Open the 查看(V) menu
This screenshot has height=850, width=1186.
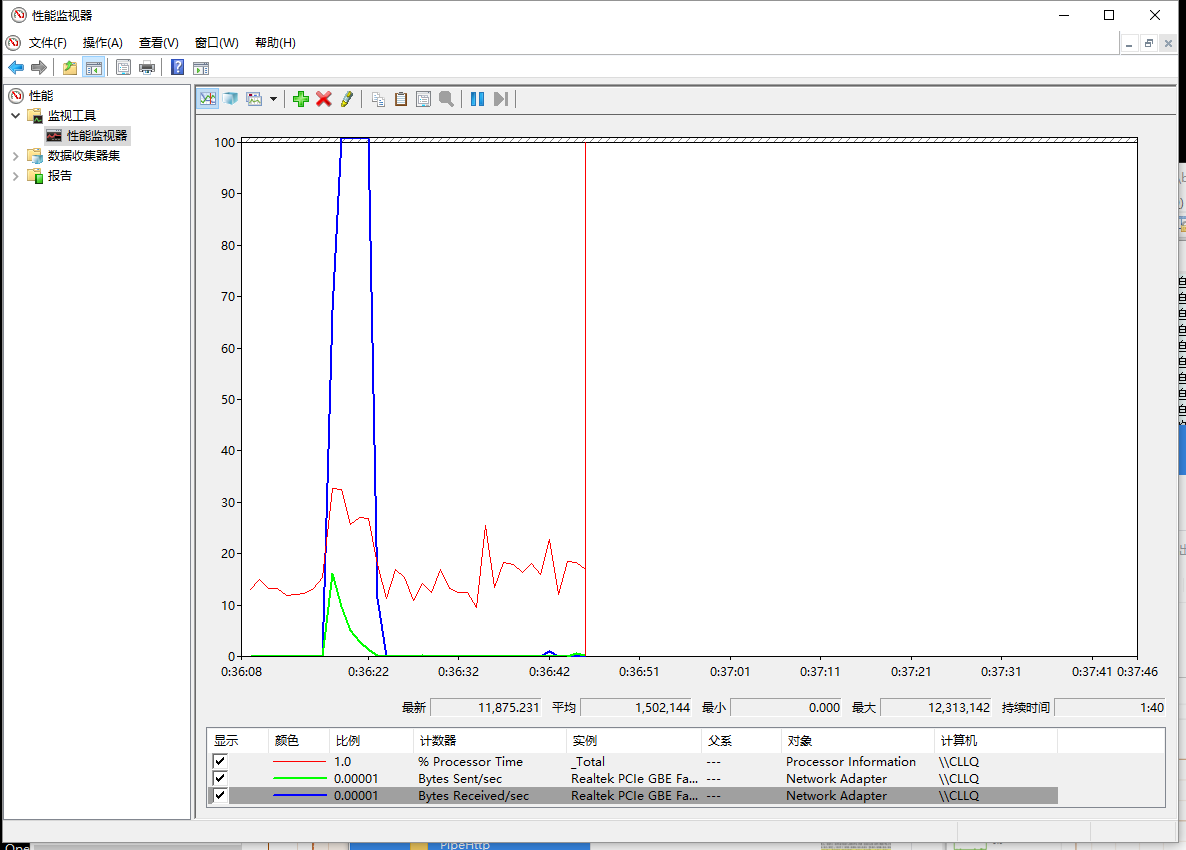tap(158, 43)
